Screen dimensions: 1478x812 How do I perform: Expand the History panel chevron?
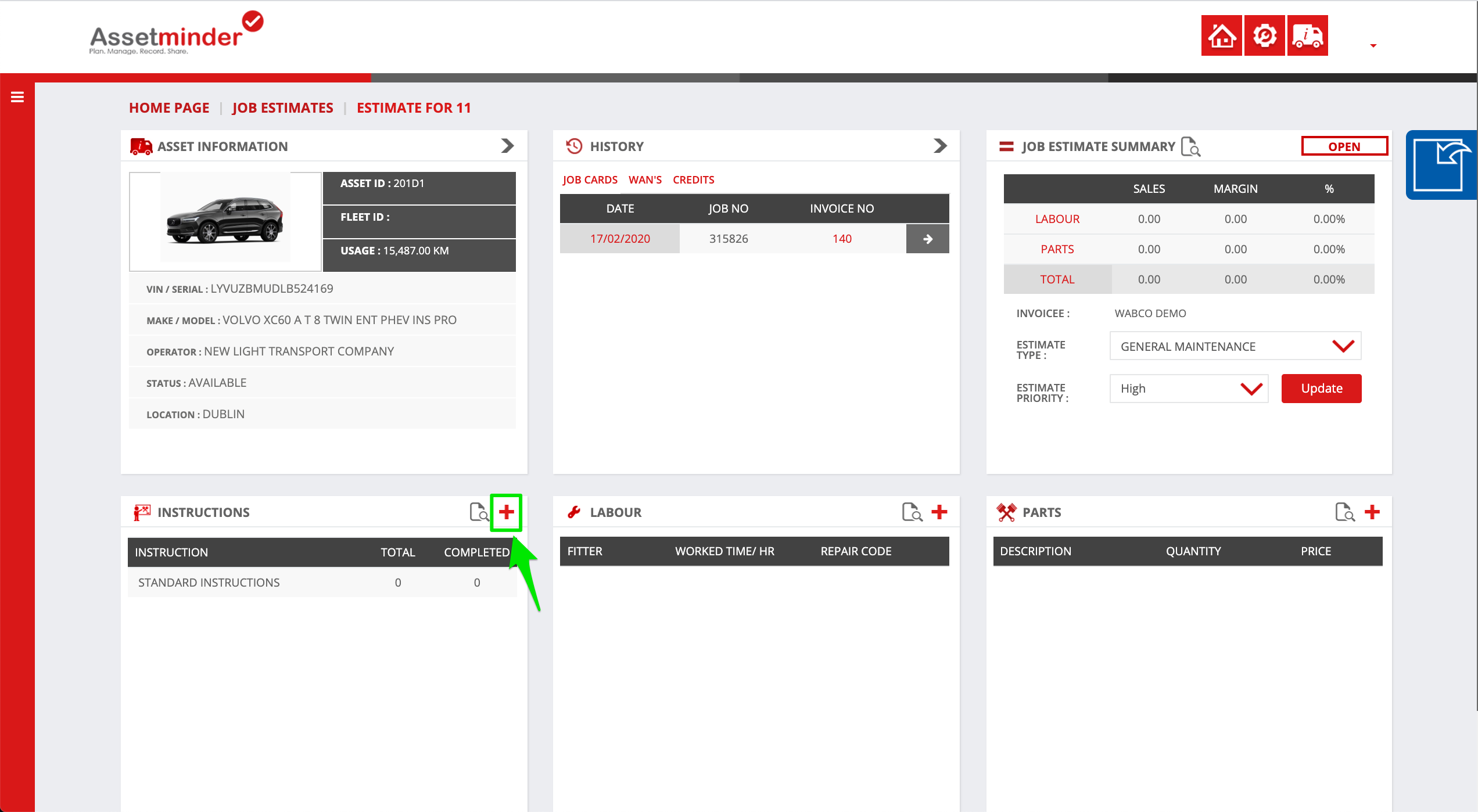[939, 146]
